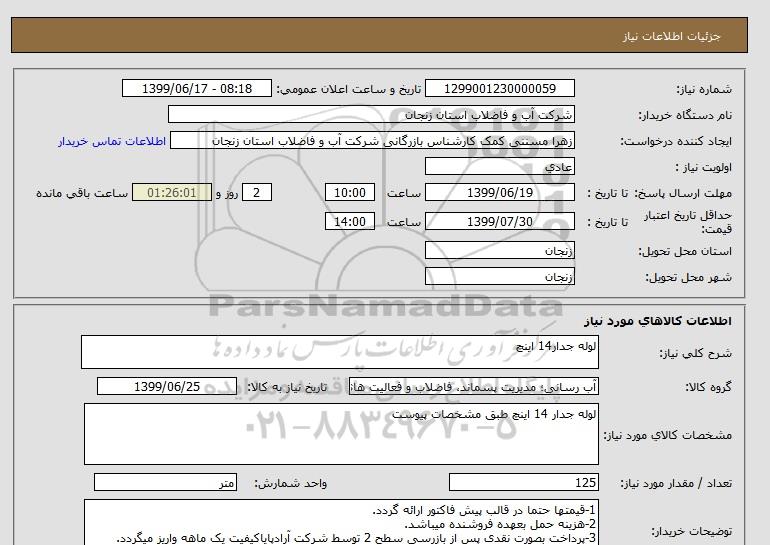Screen dimensions: 770x545
Task: Select the need number field 1299001230000059
Action: click(x=499, y=88)
